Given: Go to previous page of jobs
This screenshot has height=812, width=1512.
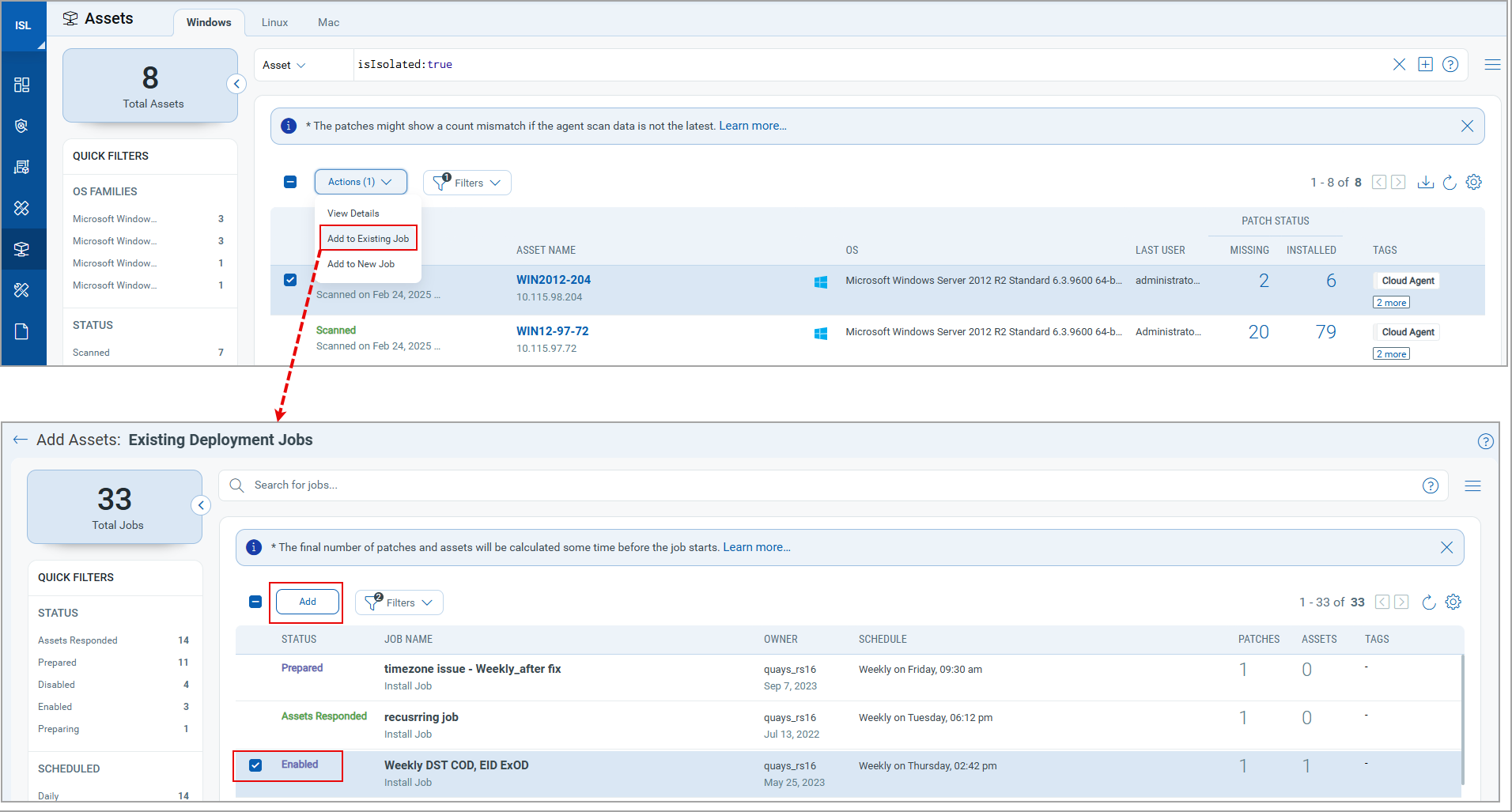Looking at the screenshot, I should (x=1382, y=602).
